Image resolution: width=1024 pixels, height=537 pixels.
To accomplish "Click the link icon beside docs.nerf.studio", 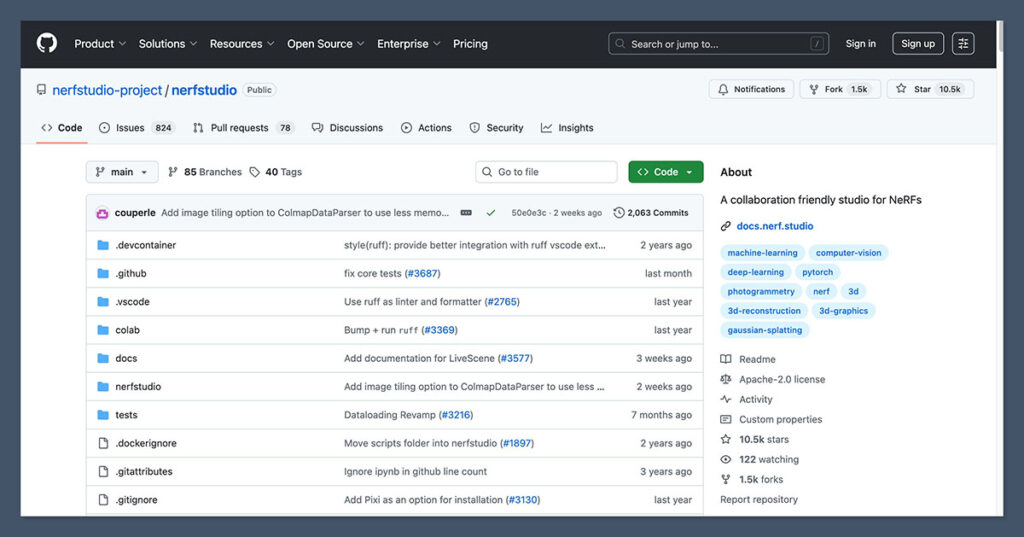I will tap(726, 226).
